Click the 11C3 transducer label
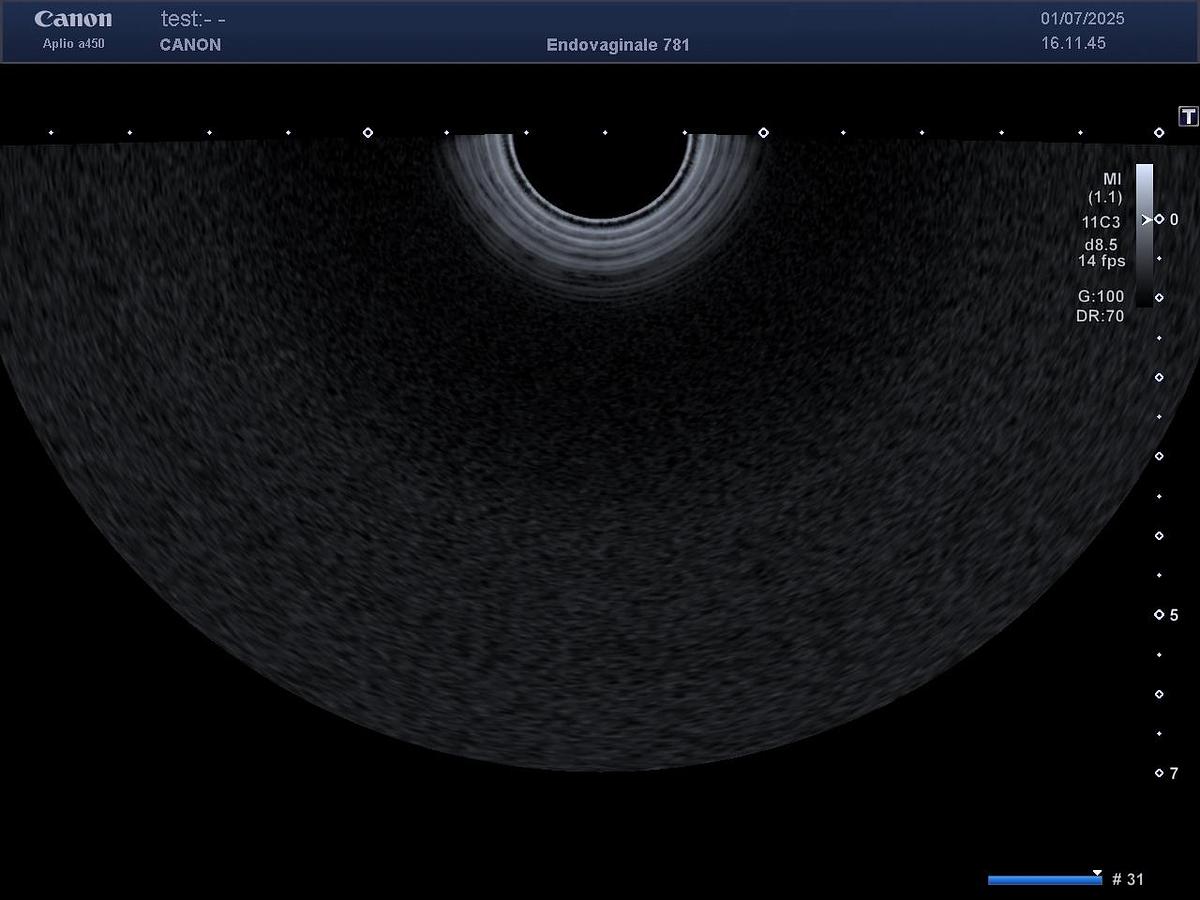 click(1101, 223)
